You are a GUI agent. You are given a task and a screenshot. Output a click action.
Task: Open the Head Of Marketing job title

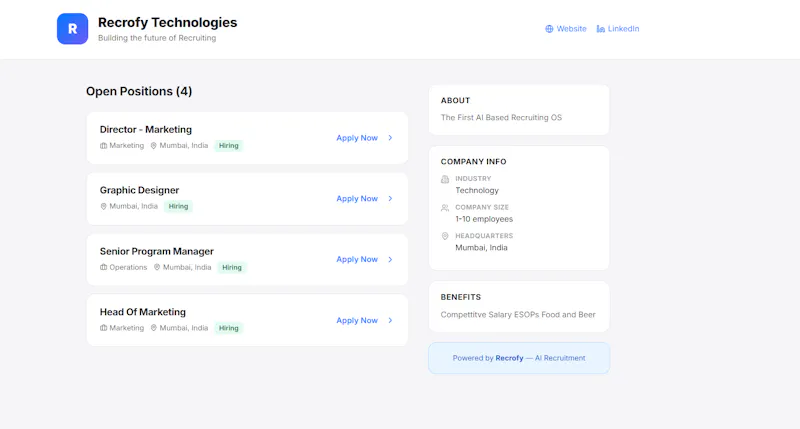point(142,312)
